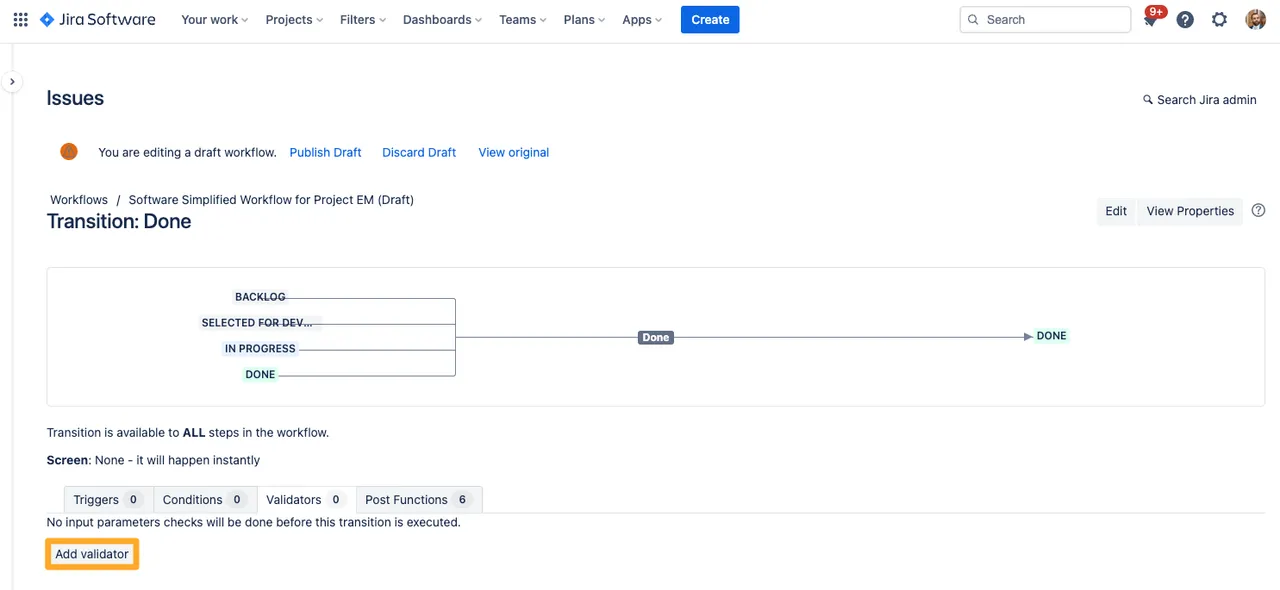Open the Filters menu
This screenshot has height=590, width=1280.
pos(363,19)
